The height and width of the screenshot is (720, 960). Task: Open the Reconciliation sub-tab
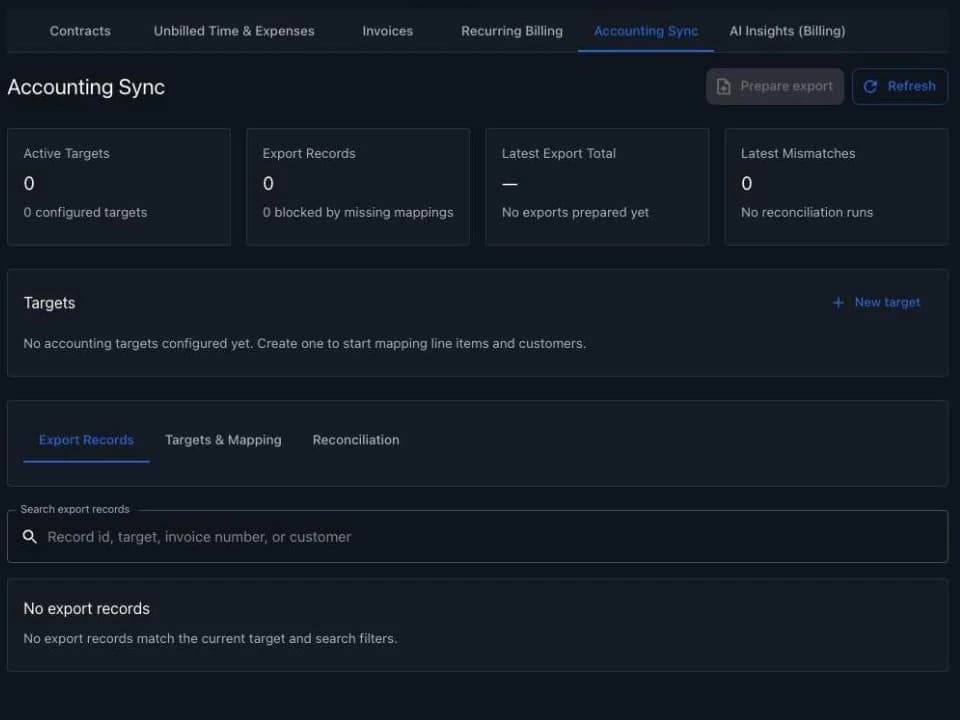tap(356, 440)
